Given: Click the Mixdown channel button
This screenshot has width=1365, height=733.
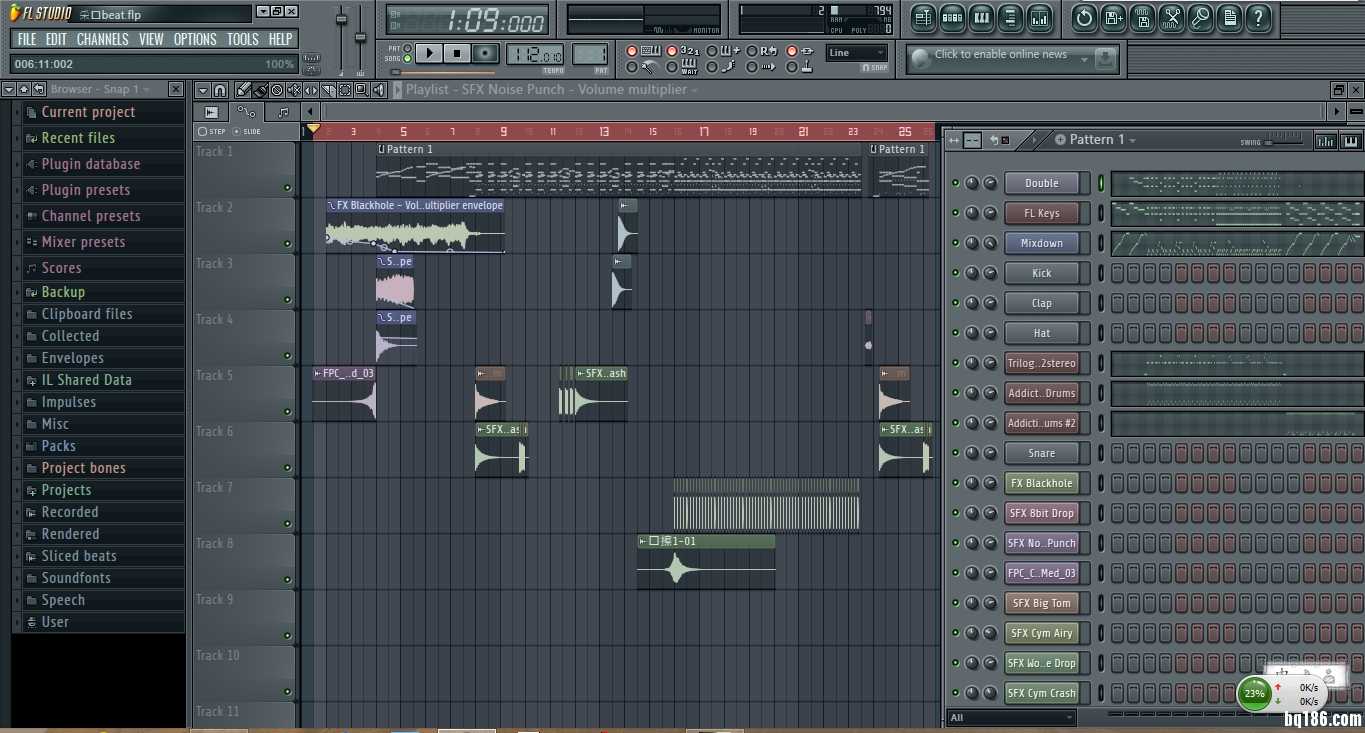Looking at the screenshot, I should click(x=1041, y=243).
